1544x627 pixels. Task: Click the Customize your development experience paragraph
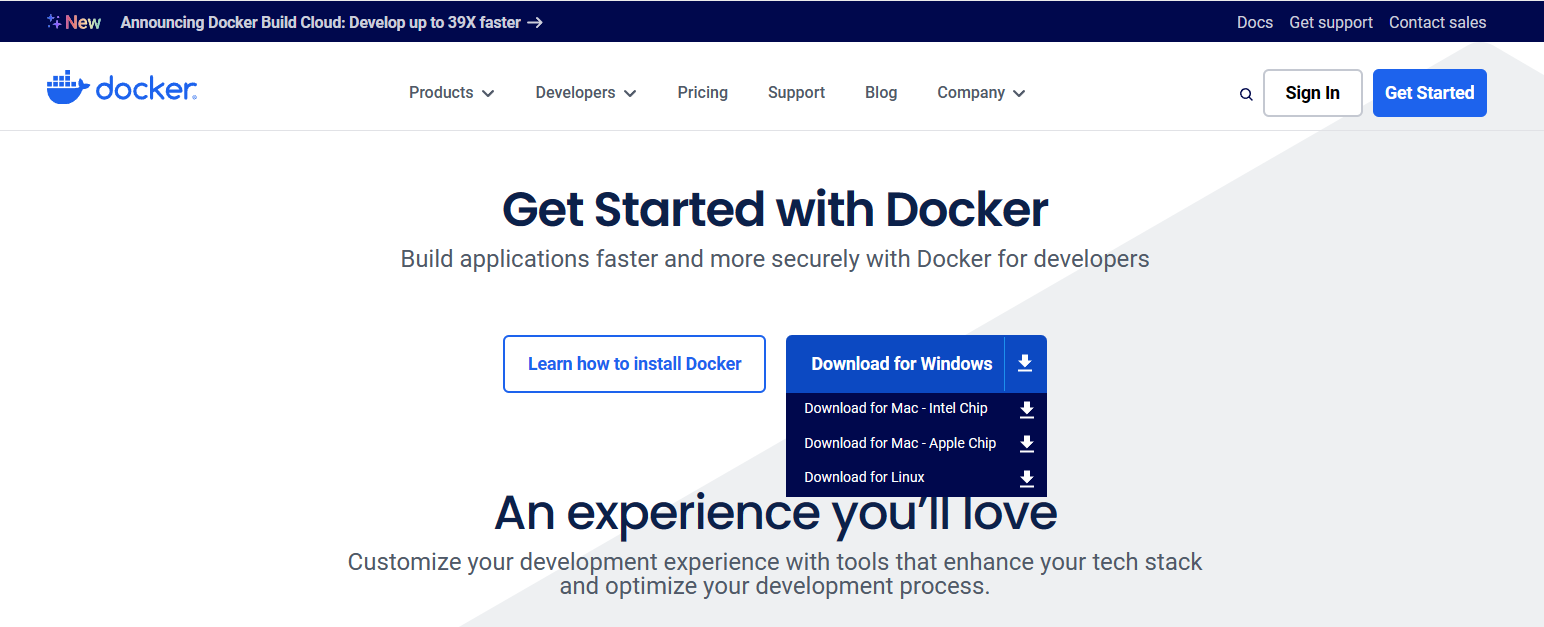click(775, 574)
